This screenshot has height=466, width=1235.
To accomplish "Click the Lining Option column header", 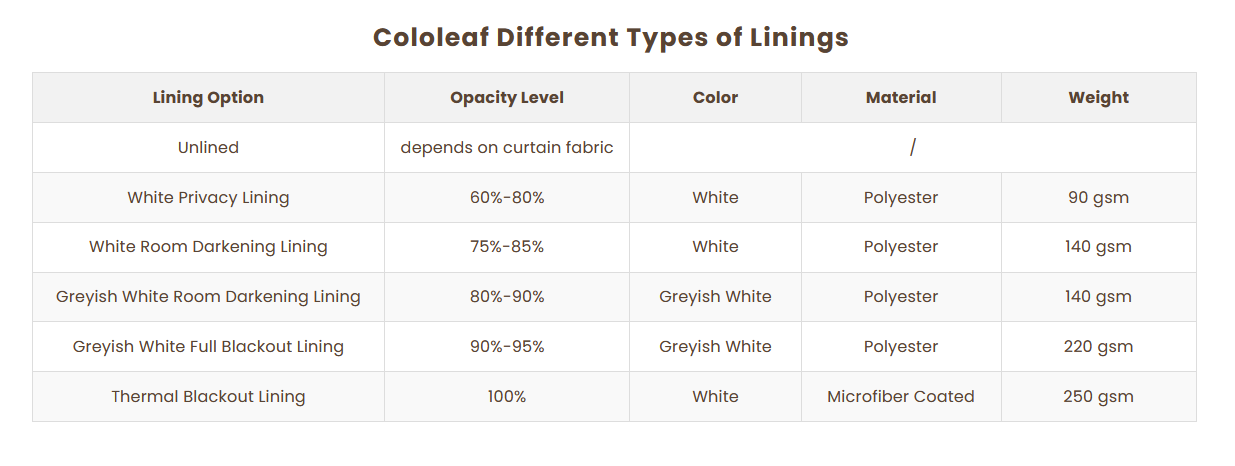I will [x=208, y=98].
